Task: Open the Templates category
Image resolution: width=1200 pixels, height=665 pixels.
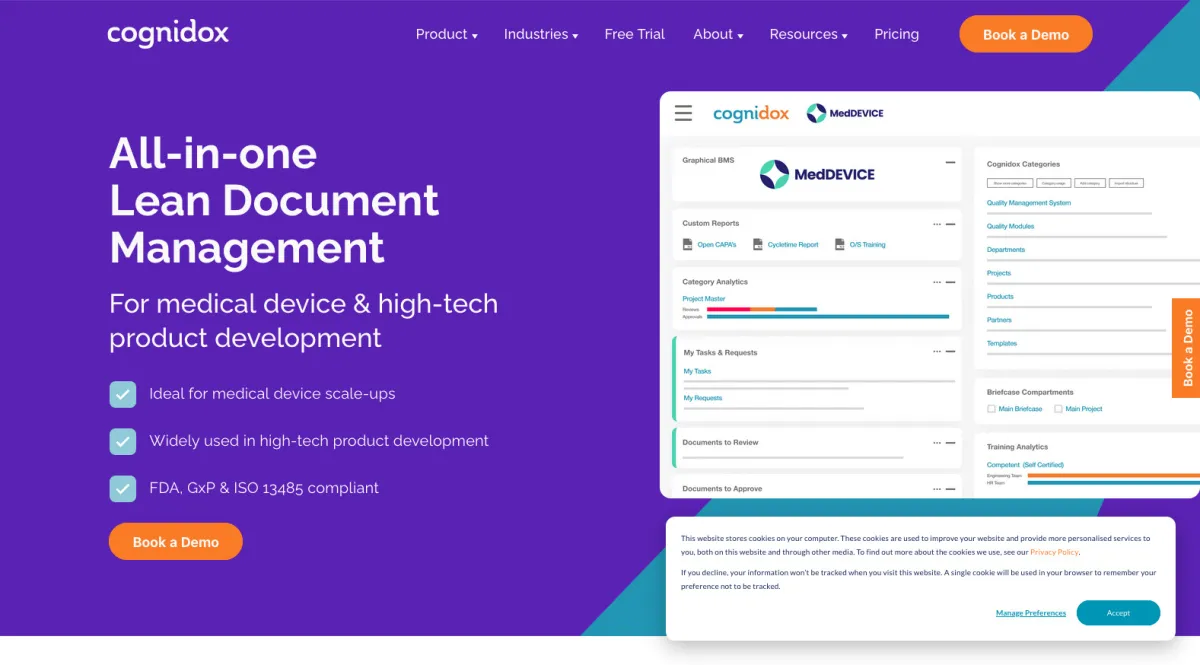Action: (1002, 343)
